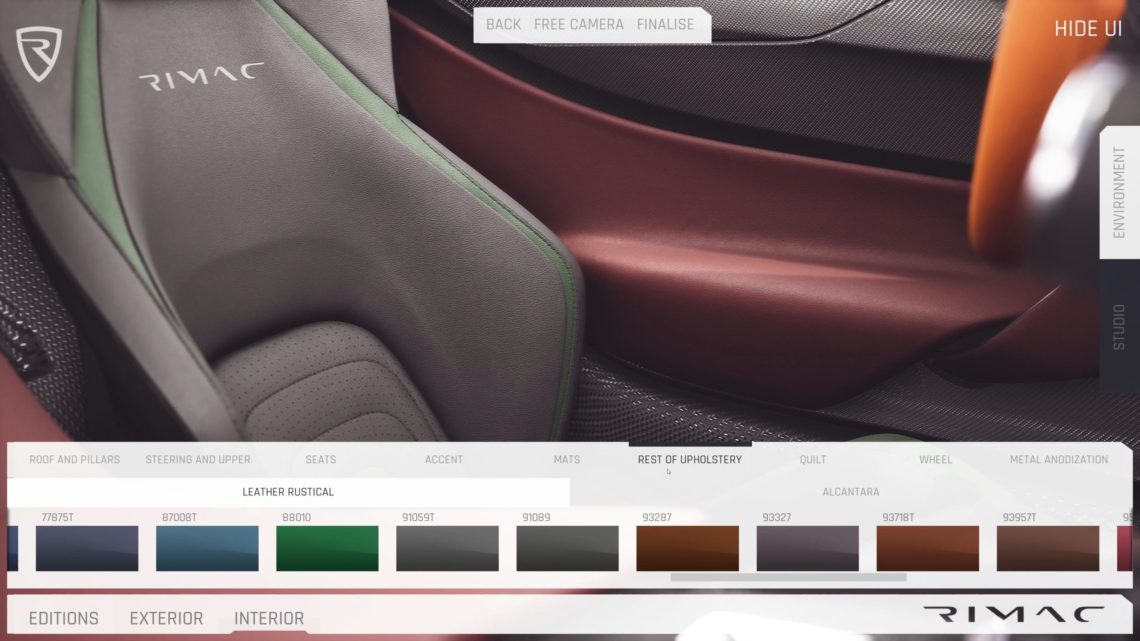Open the SEATS tab
The image size is (1140, 641).
[x=321, y=459]
